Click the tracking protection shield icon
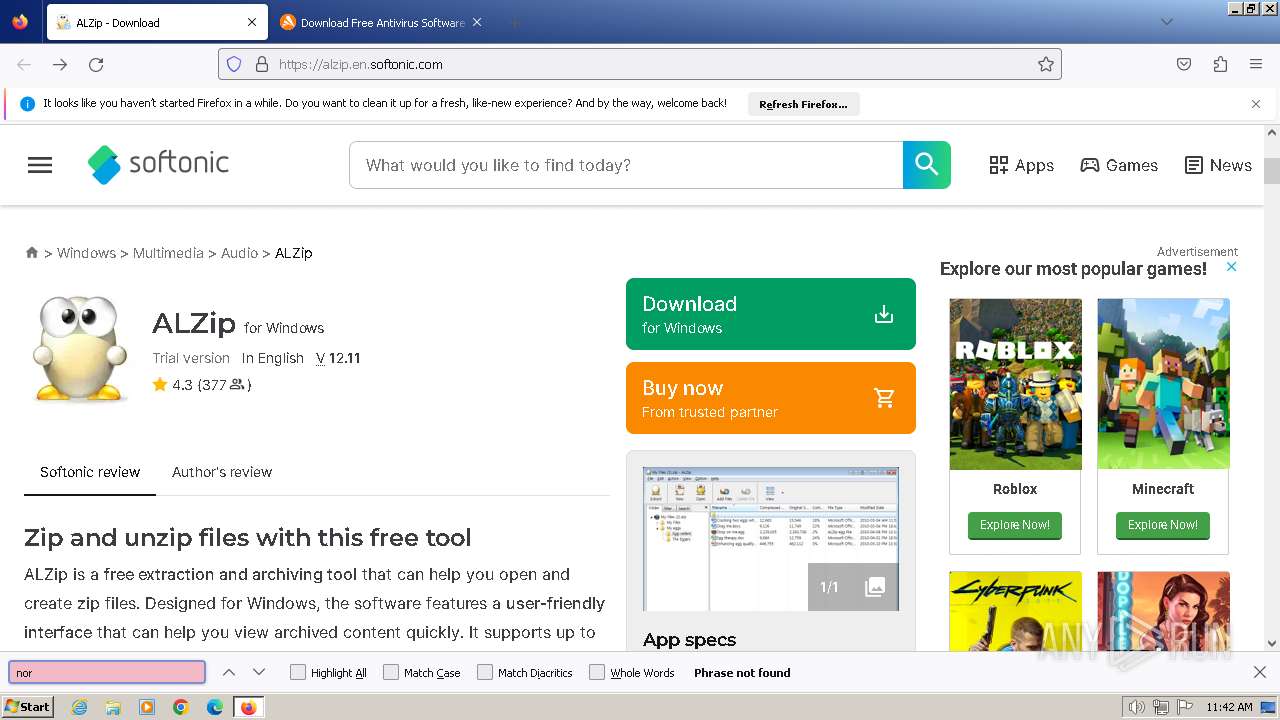 234,64
